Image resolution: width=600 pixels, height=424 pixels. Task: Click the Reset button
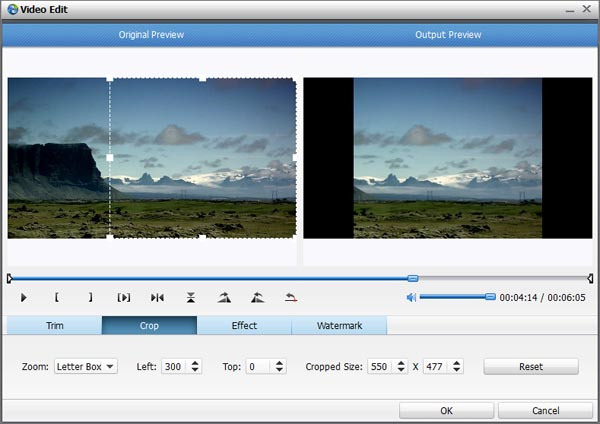[x=530, y=367]
